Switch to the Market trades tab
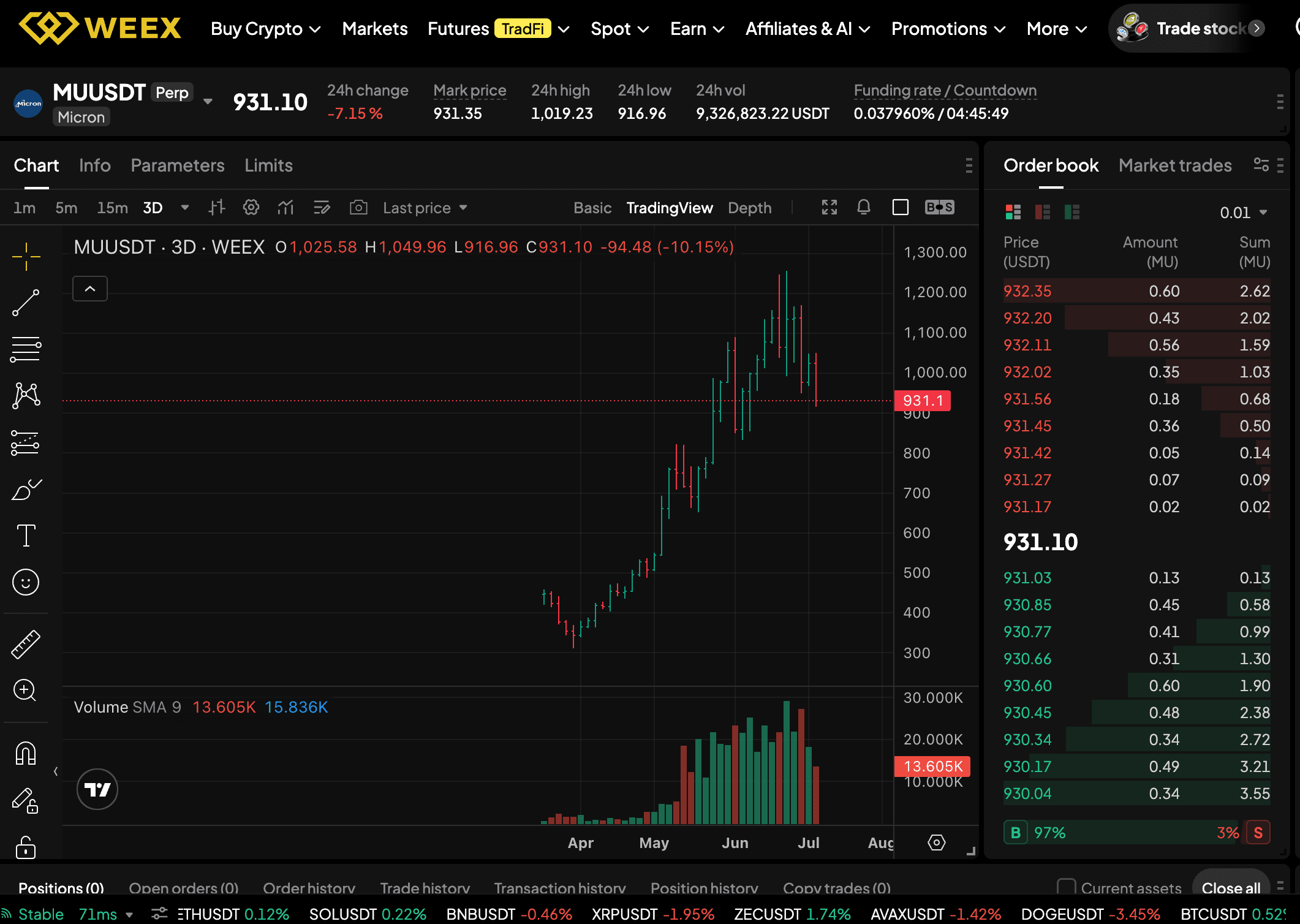 point(1175,165)
